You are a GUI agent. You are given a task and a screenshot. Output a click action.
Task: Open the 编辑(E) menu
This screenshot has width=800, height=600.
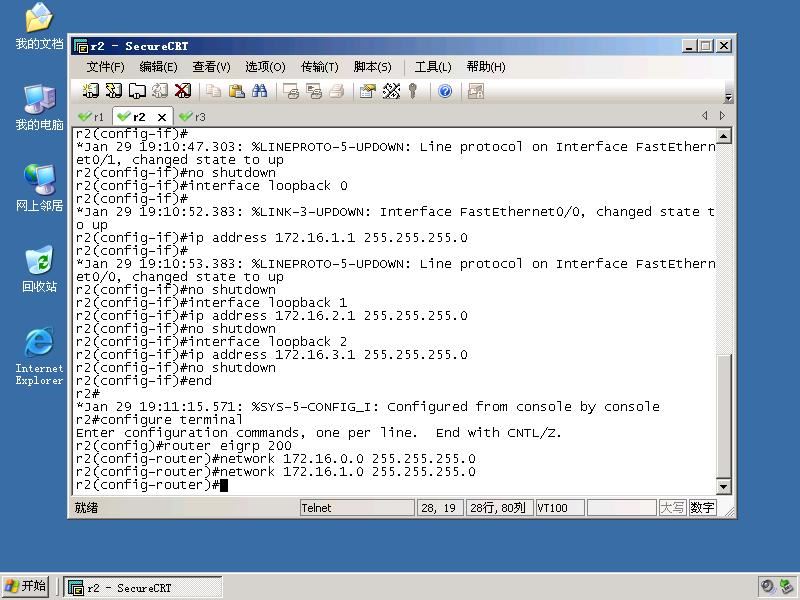158,67
